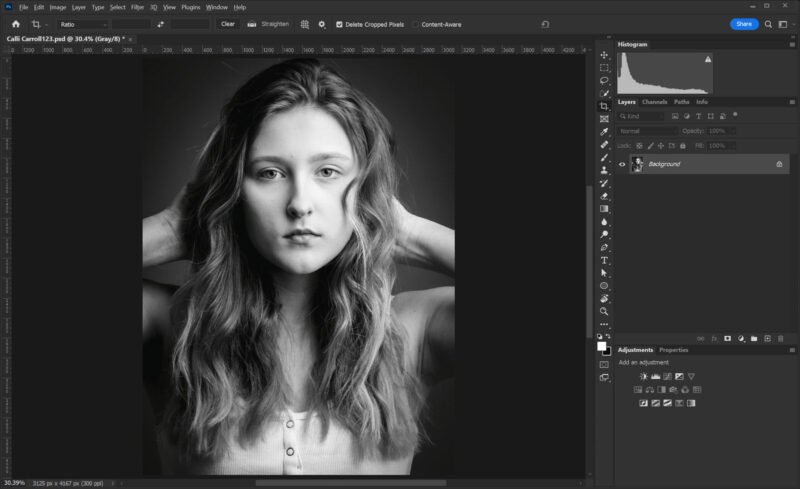Image resolution: width=800 pixels, height=489 pixels.
Task: Open the Filter menu
Action: pos(136,7)
